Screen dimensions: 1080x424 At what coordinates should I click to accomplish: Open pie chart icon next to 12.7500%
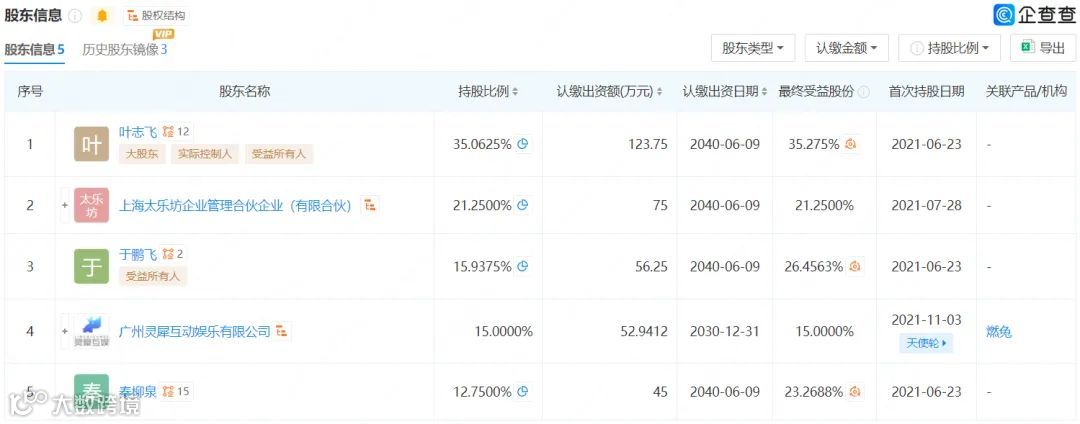point(523,392)
